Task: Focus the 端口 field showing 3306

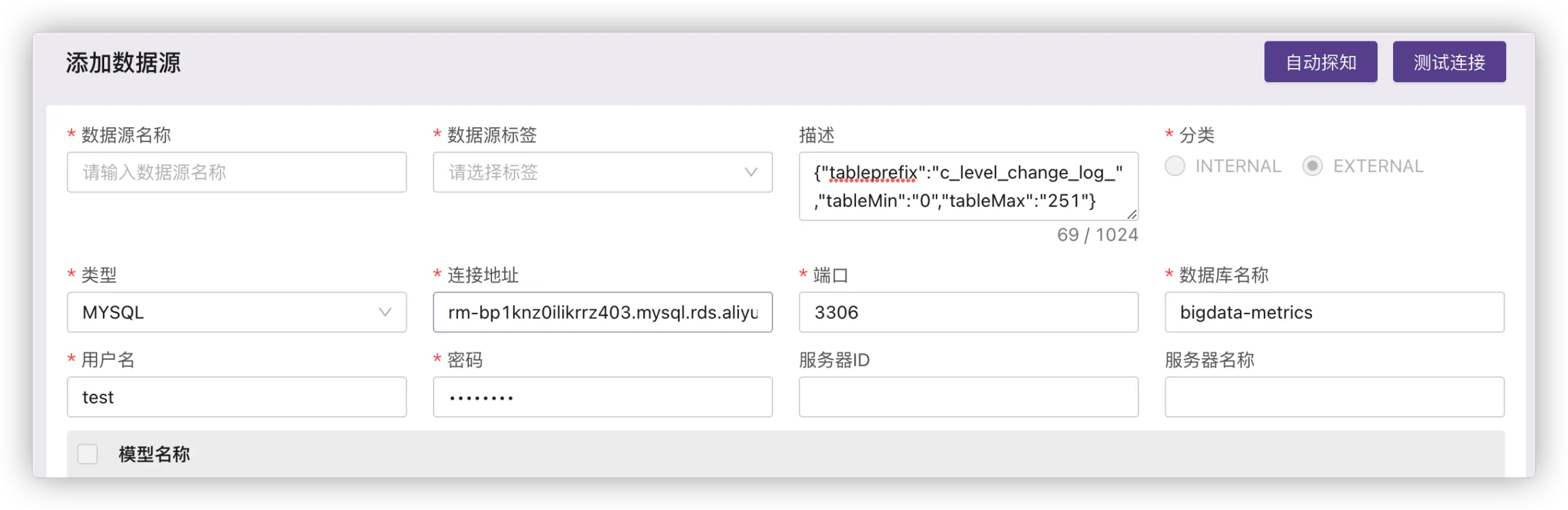Action: click(968, 312)
